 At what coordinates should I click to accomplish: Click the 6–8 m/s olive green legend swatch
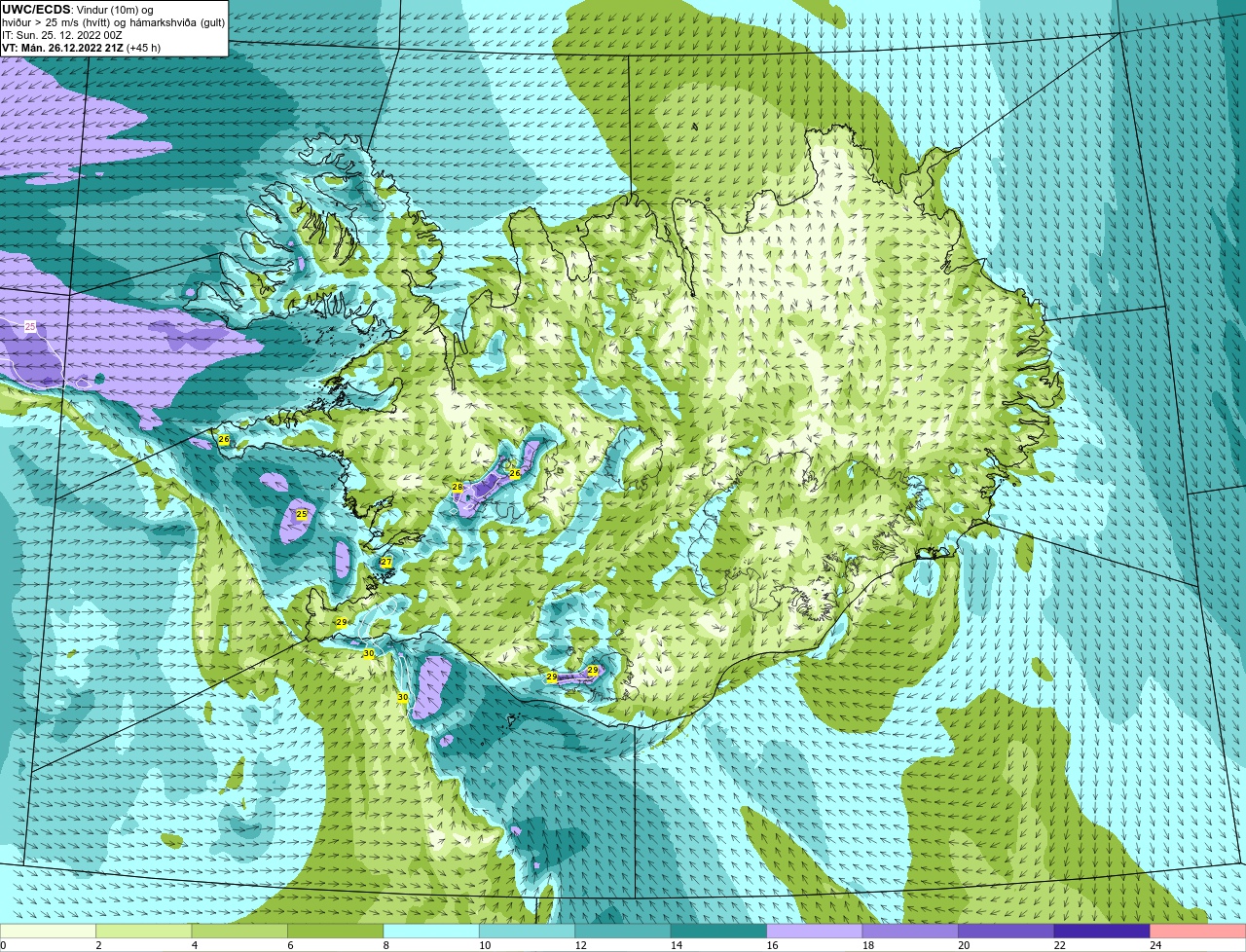click(x=336, y=932)
